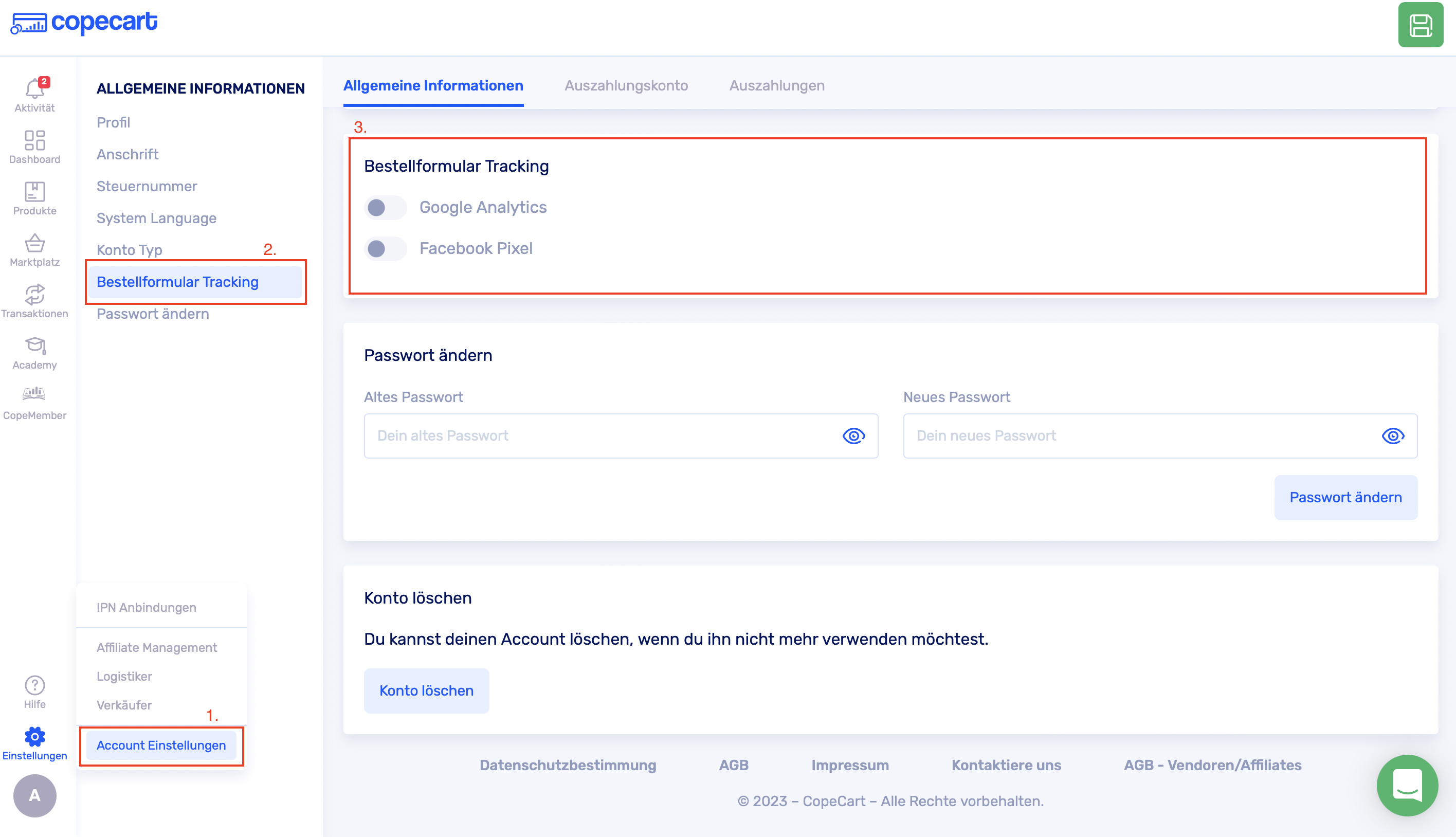
Task: Open Marktplatz basket icon
Action: click(x=34, y=244)
